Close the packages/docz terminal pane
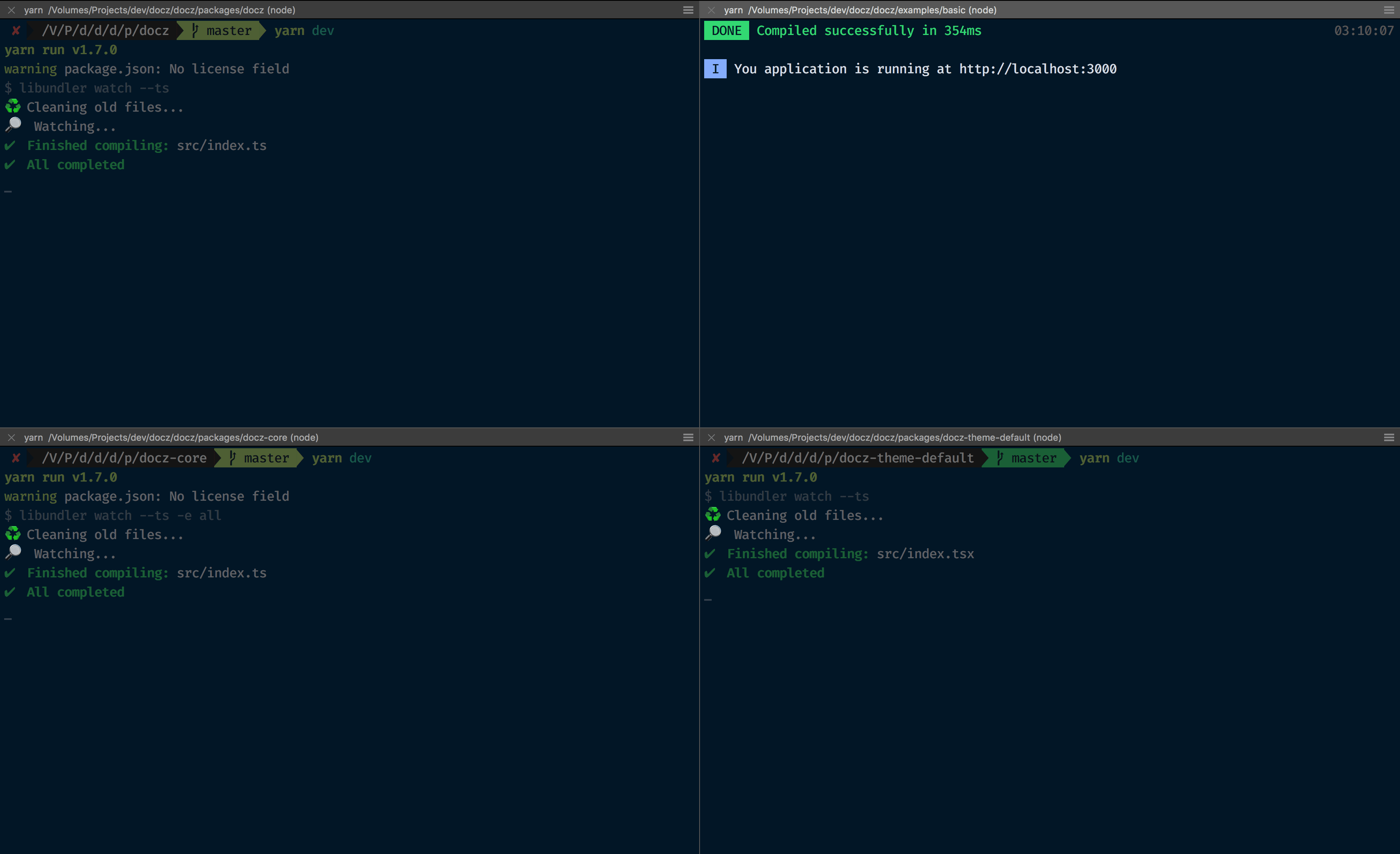 [x=11, y=10]
